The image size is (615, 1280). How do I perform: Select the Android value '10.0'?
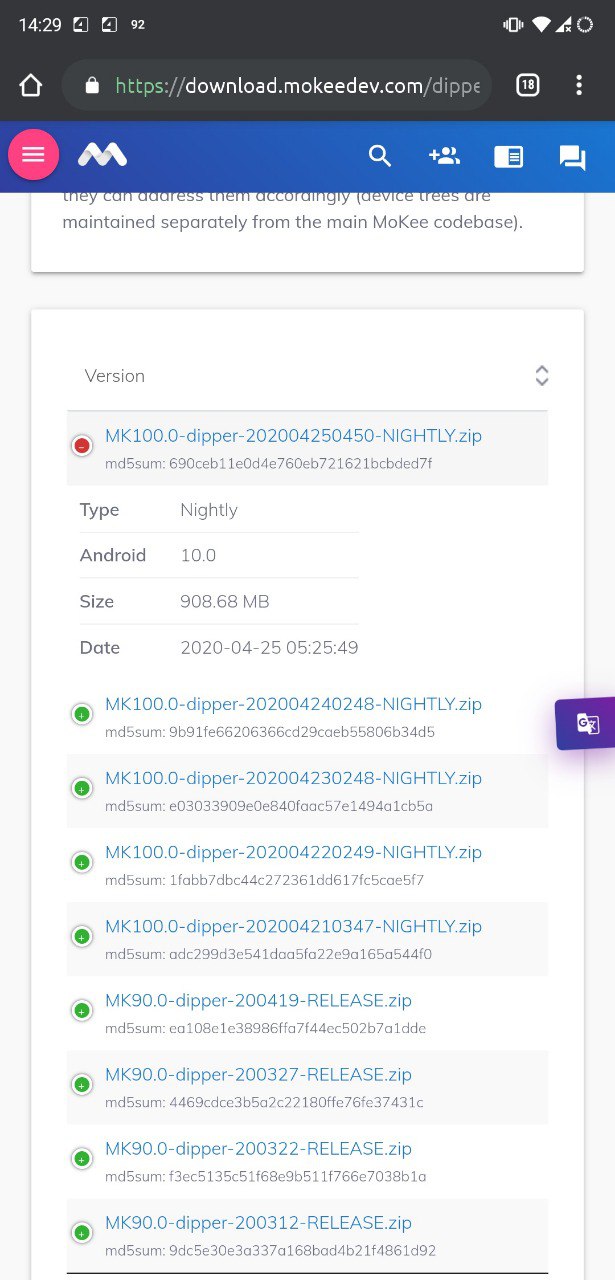pos(198,556)
